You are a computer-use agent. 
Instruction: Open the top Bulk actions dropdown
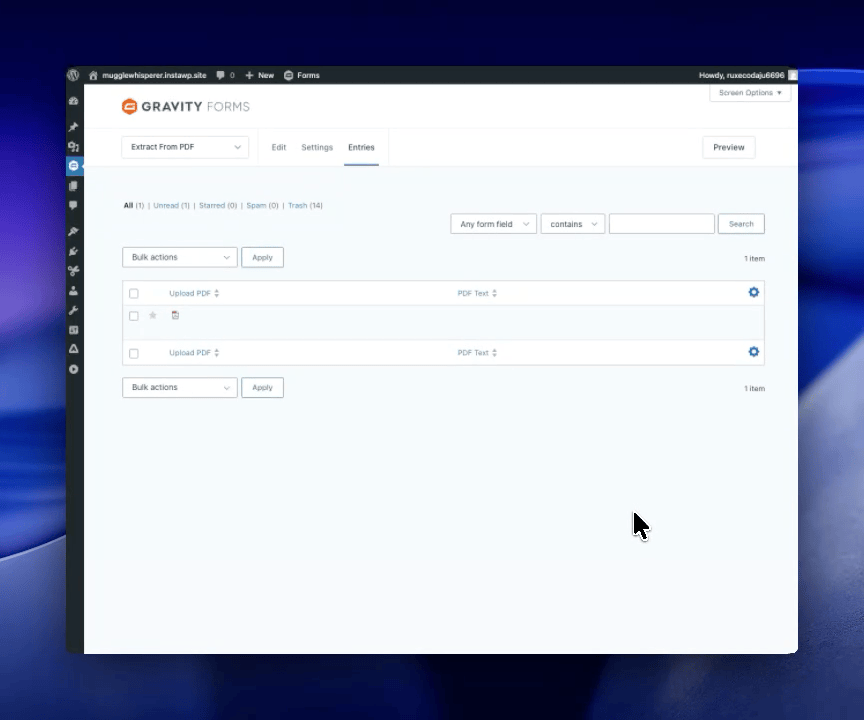point(179,257)
